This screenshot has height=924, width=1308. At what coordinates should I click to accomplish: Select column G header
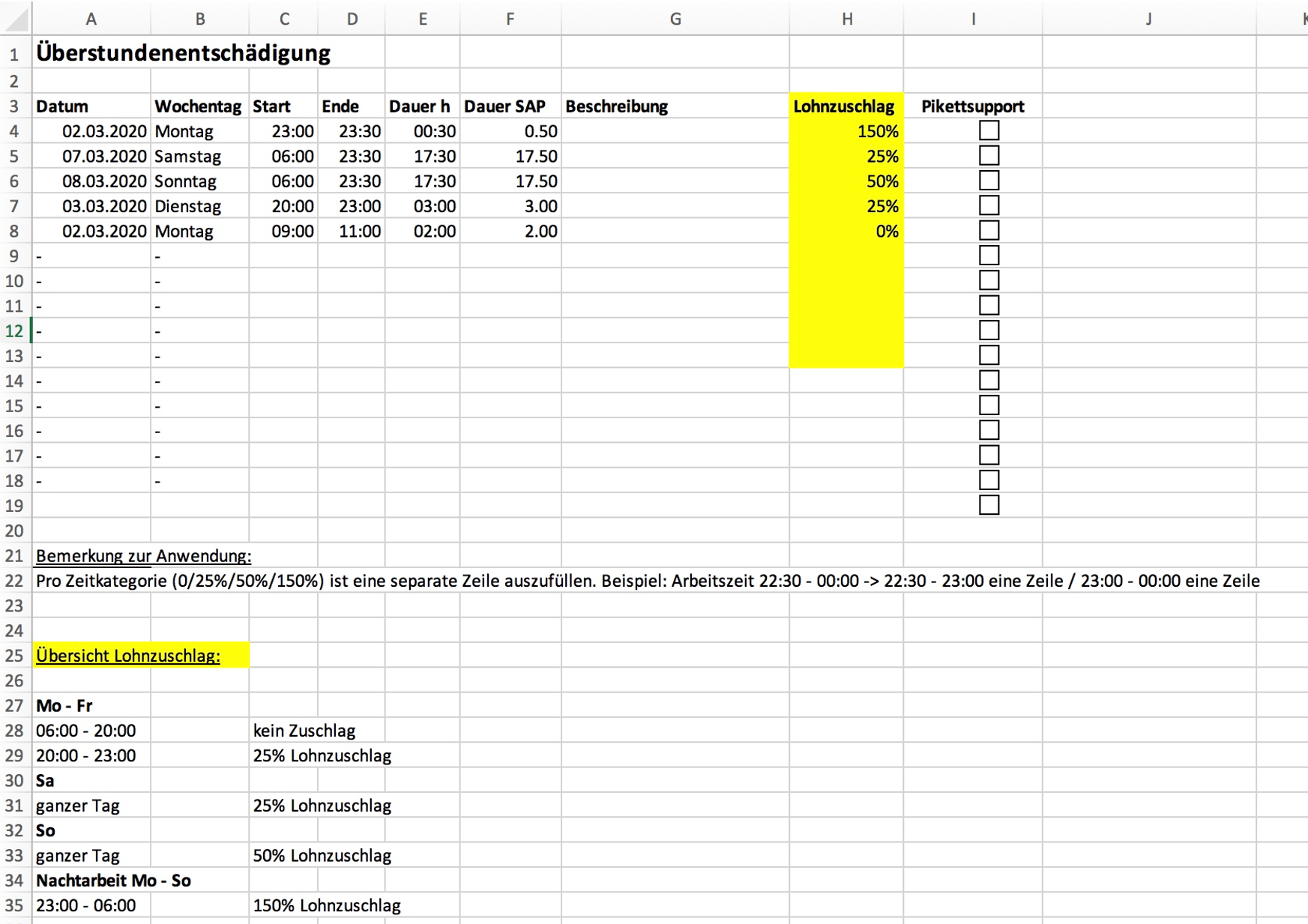click(x=675, y=19)
